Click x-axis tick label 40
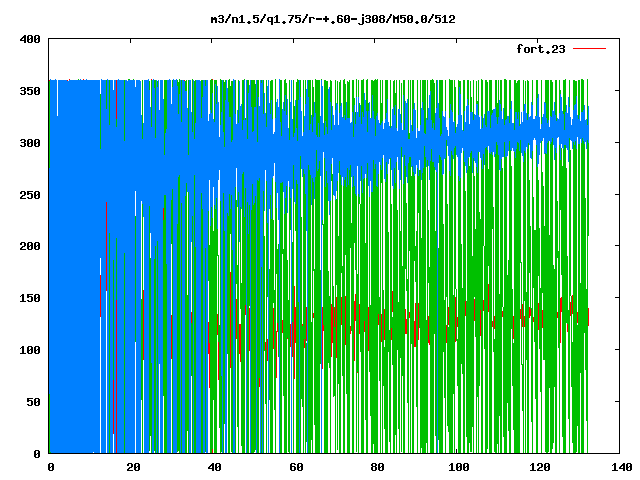This screenshot has width=640, height=480. tap(215, 467)
